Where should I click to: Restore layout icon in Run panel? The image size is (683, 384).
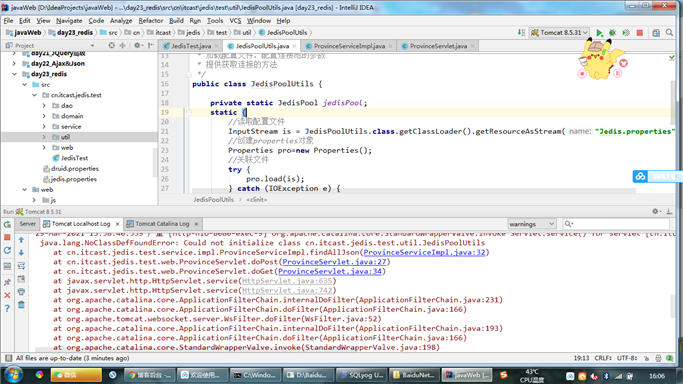(x=7, y=266)
